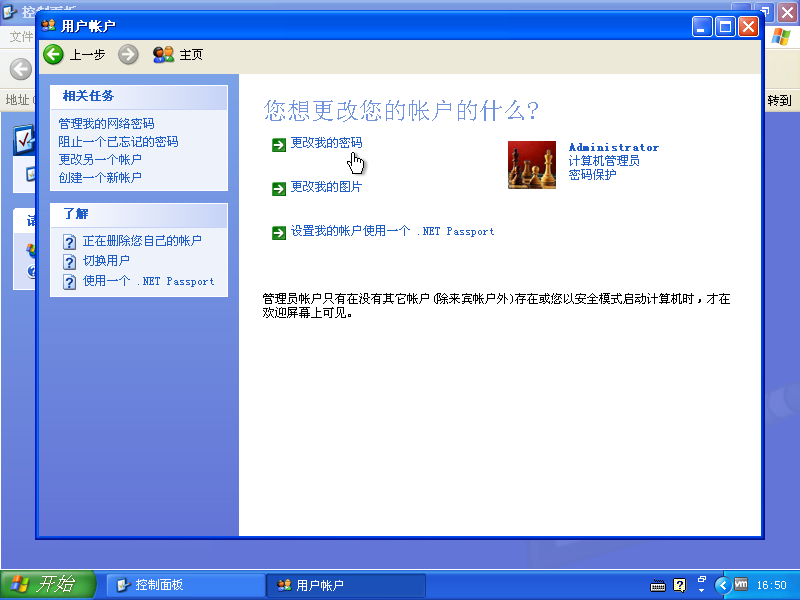Click the 上一步 back arrow icon
800x600 pixels.
pos(53,54)
